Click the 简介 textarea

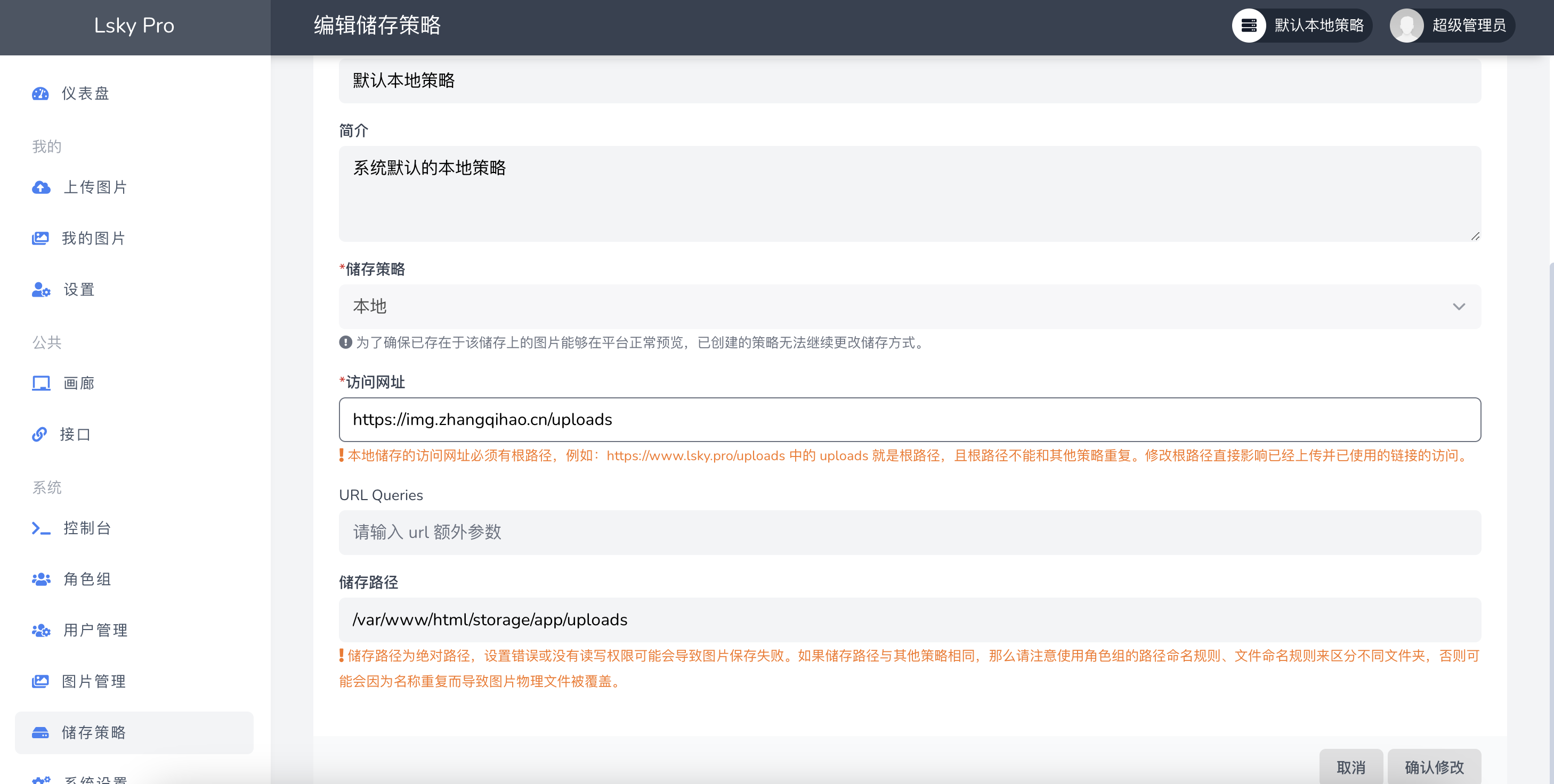910,193
